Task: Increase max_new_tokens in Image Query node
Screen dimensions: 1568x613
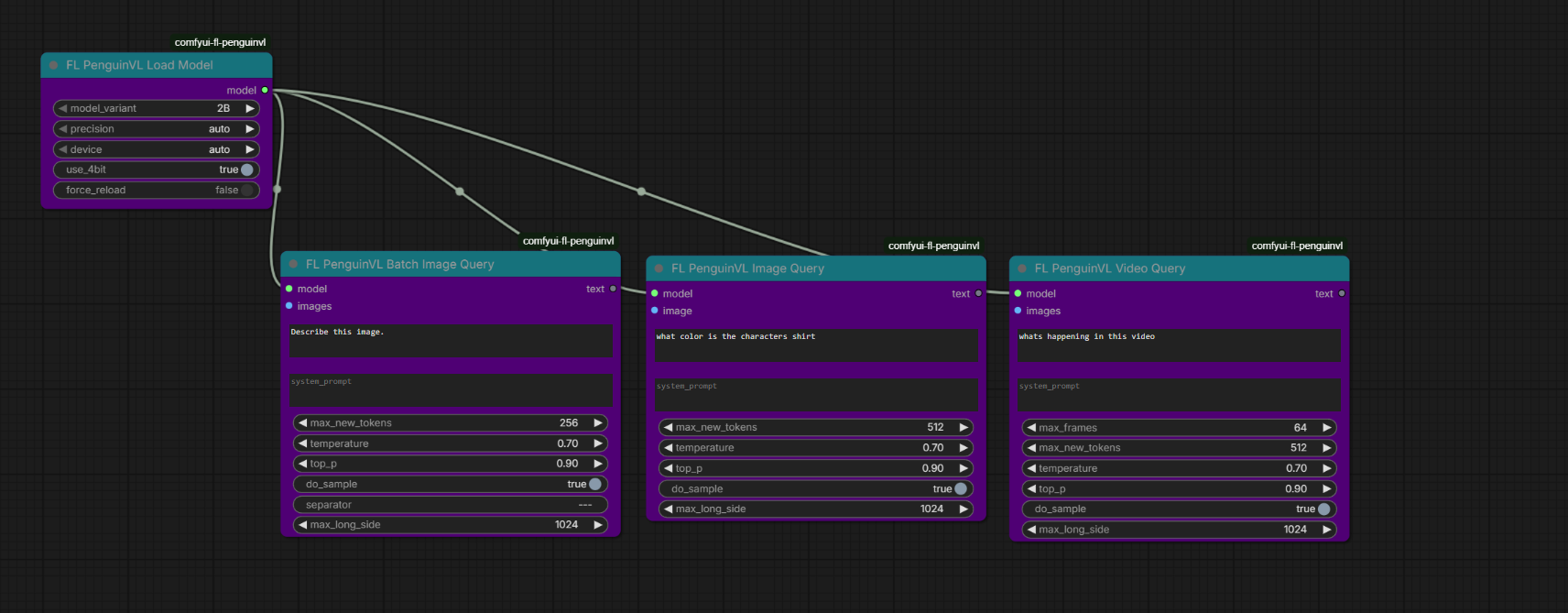Action: tap(964, 427)
